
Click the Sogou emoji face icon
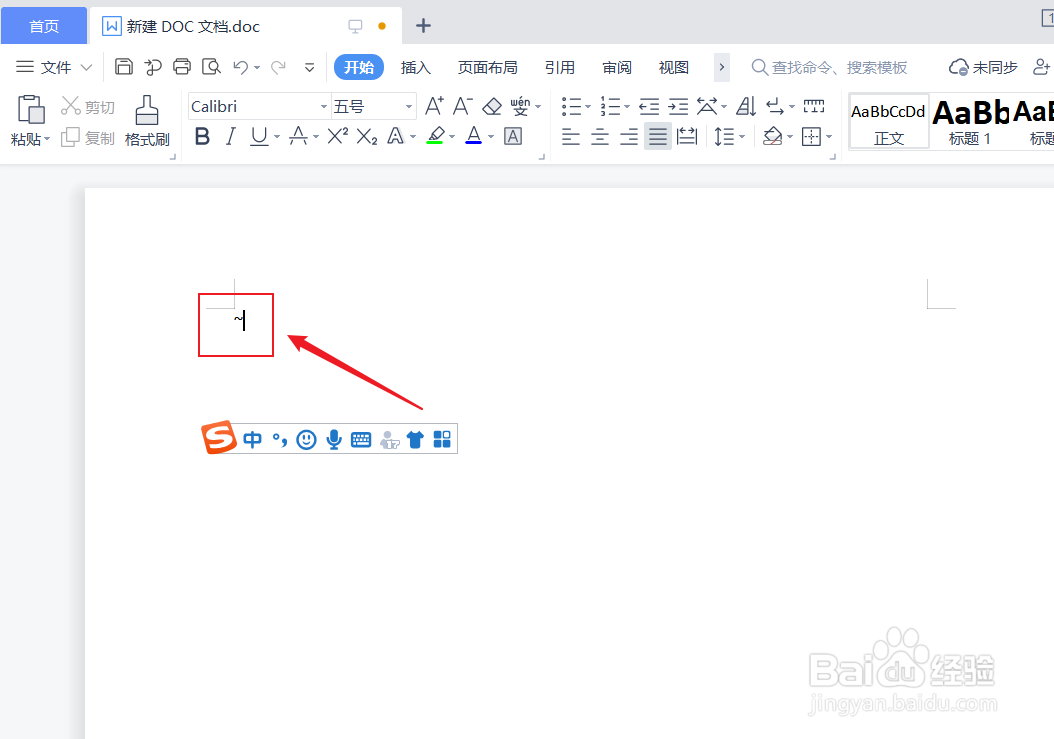tap(307, 440)
